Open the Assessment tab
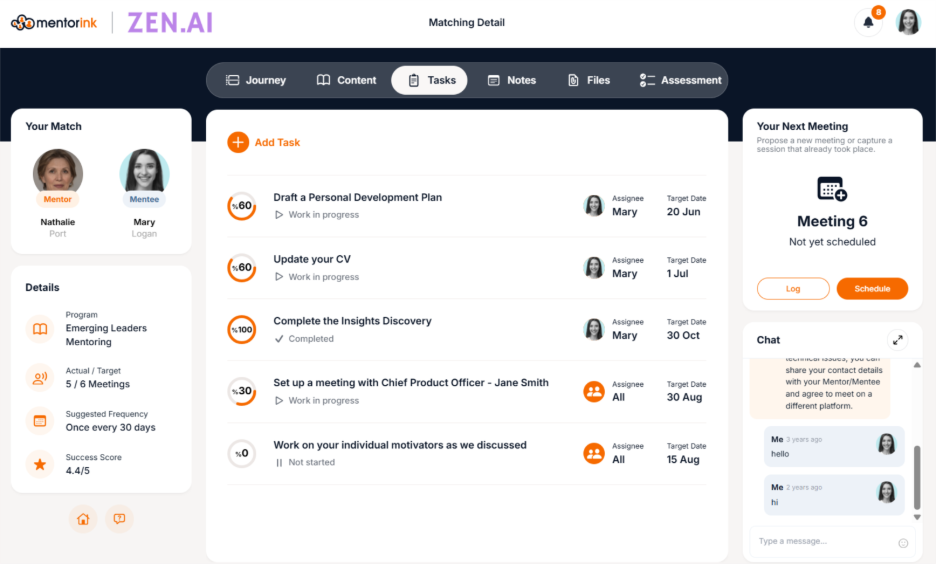Image resolution: width=936 pixels, height=564 pixels. click(680, 80)
